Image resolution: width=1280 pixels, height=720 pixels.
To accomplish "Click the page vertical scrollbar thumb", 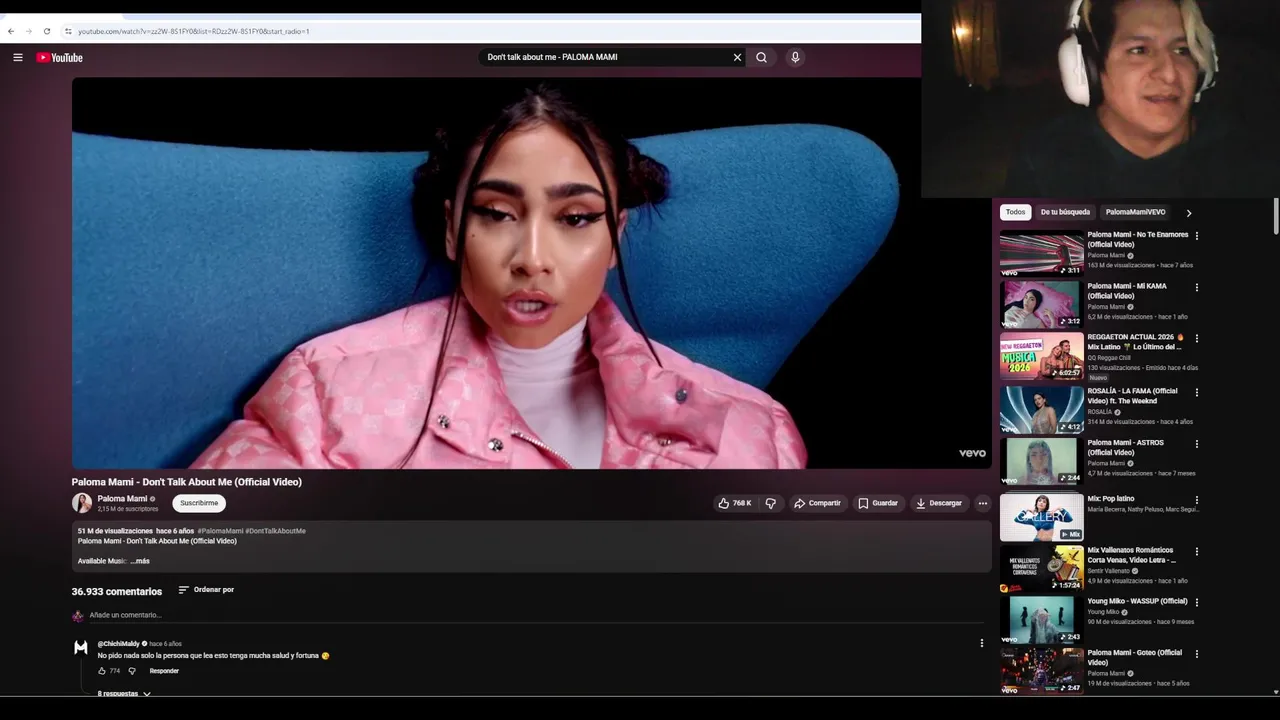I will click(1275, 217).
